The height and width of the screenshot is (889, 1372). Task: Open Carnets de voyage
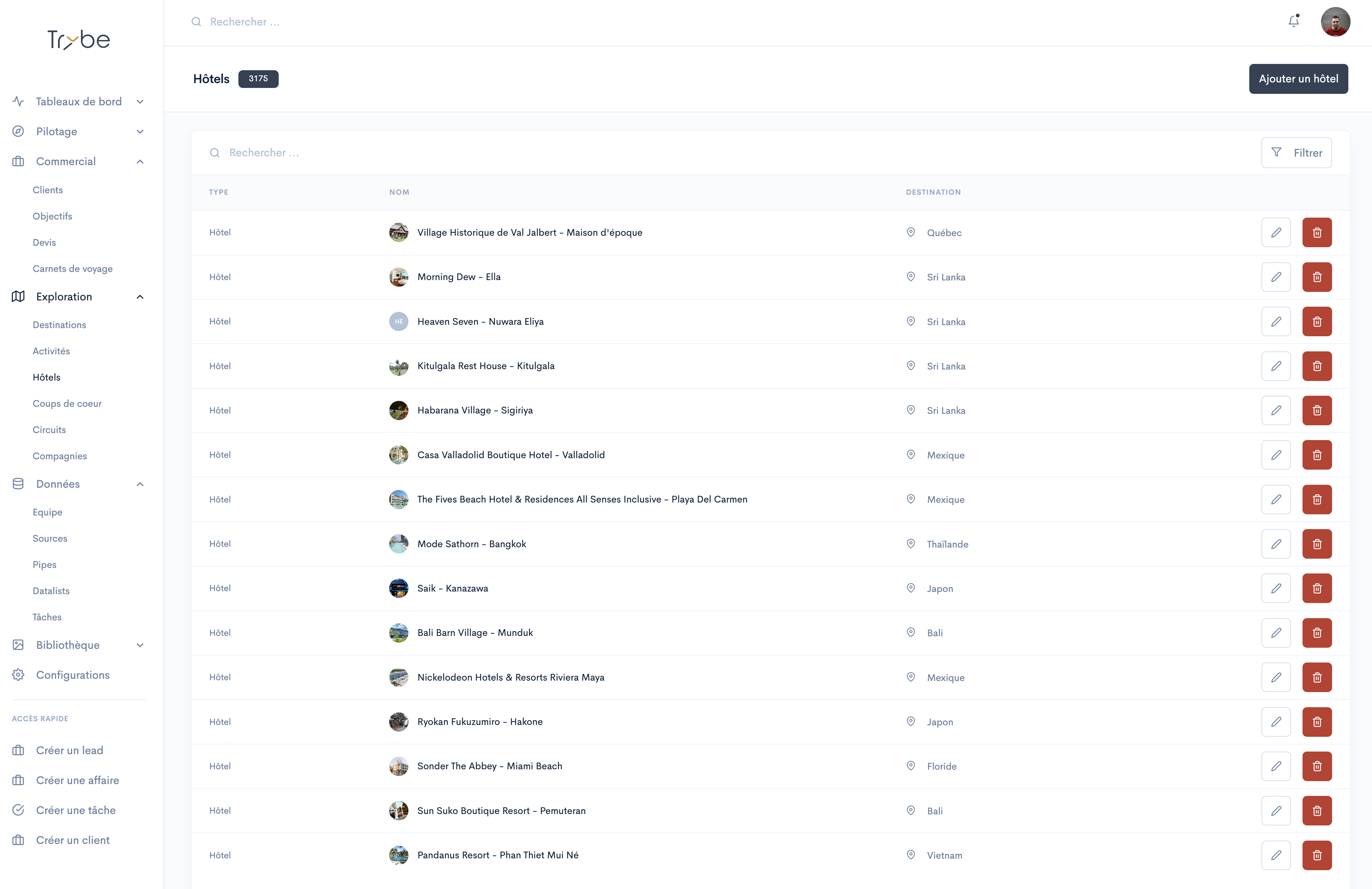coord(73,269)
